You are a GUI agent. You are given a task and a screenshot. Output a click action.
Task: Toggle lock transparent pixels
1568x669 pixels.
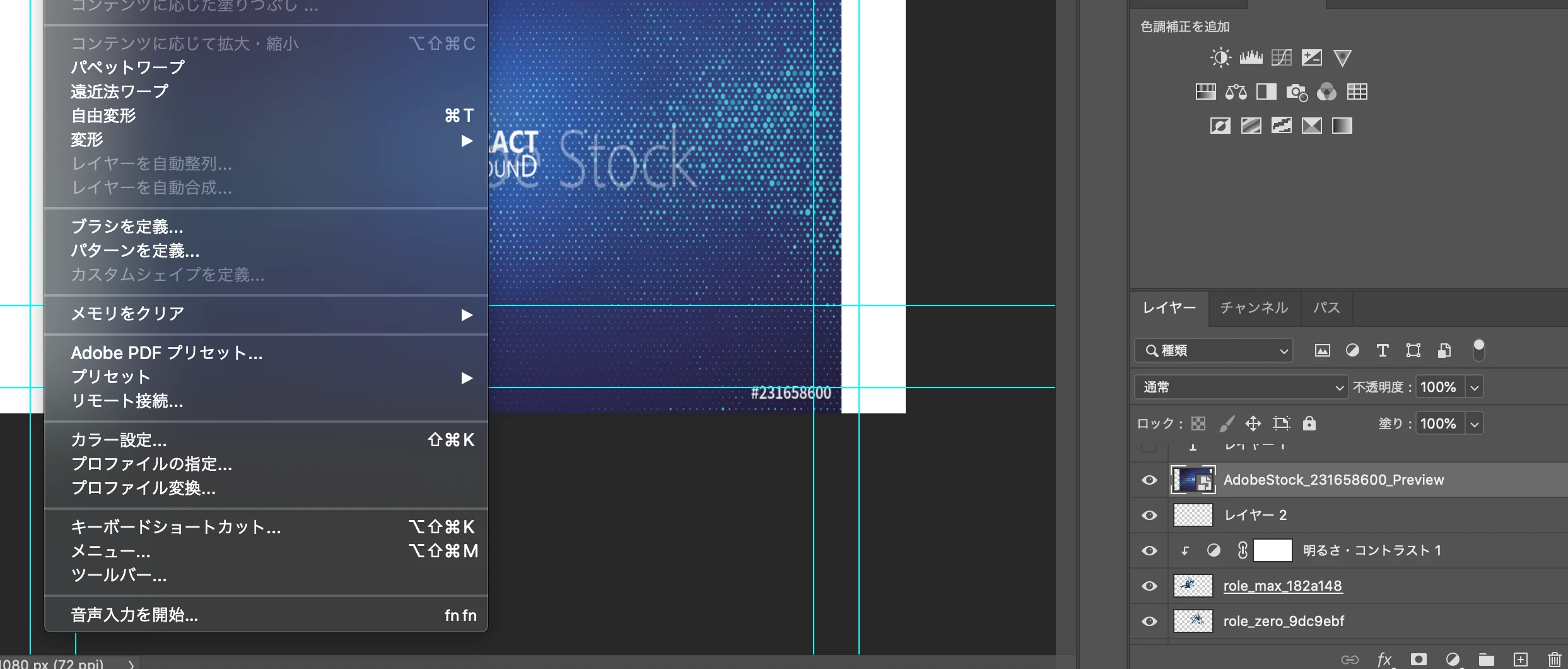pyautogui.click(x=1198, y=423)
